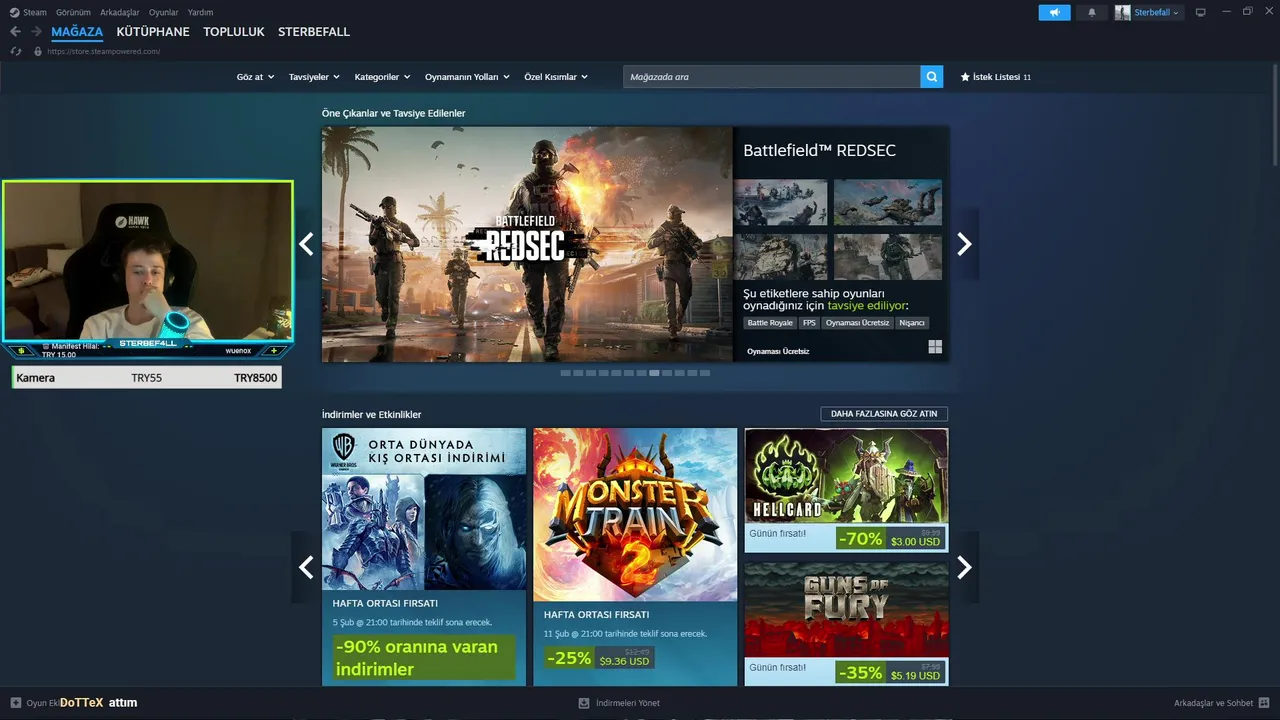Switch to Big Picture mode monitor icon
1280x720 pixels.
(1201, 12)
